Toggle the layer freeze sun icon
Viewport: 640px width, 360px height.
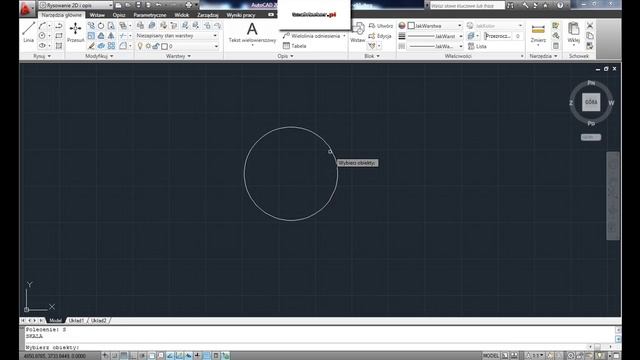coord(148,46)
